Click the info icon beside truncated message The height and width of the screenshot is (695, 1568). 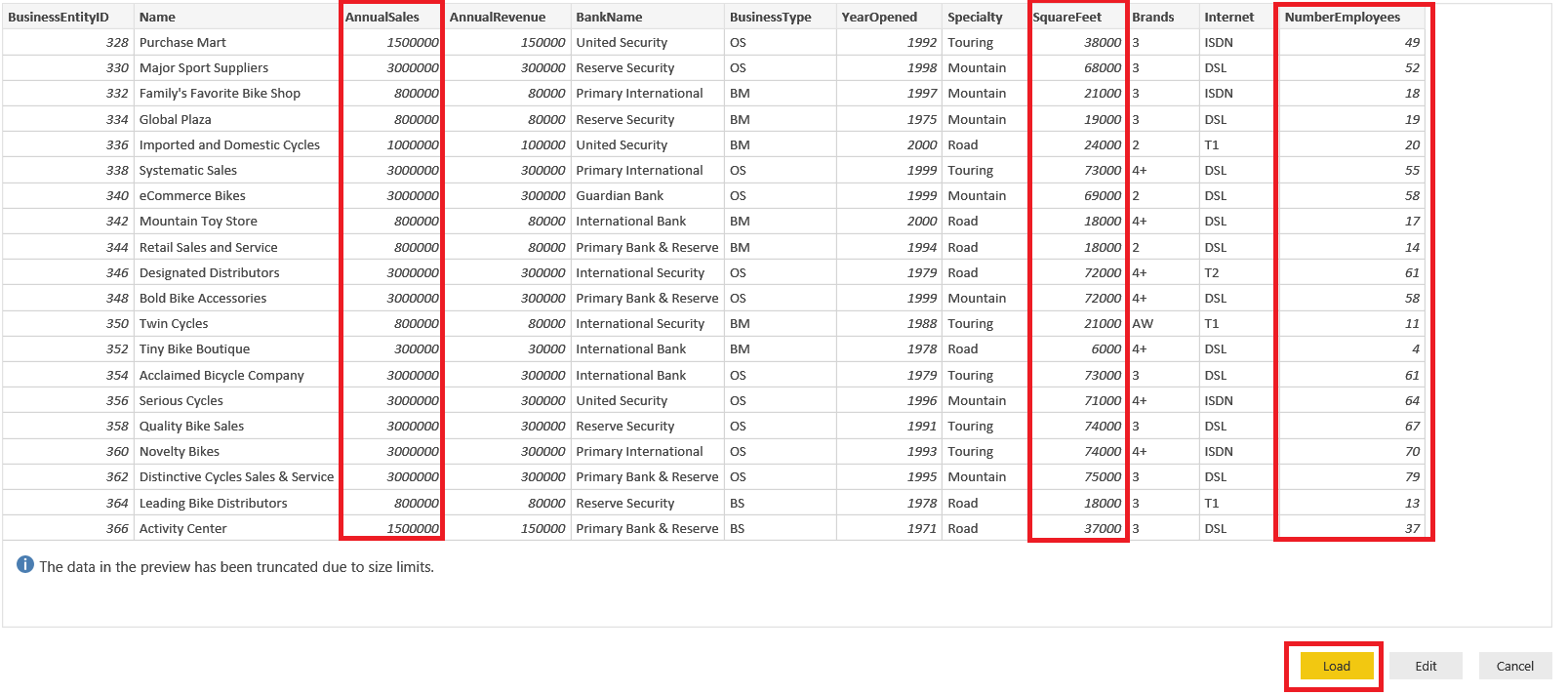click(x=25, y=565)
